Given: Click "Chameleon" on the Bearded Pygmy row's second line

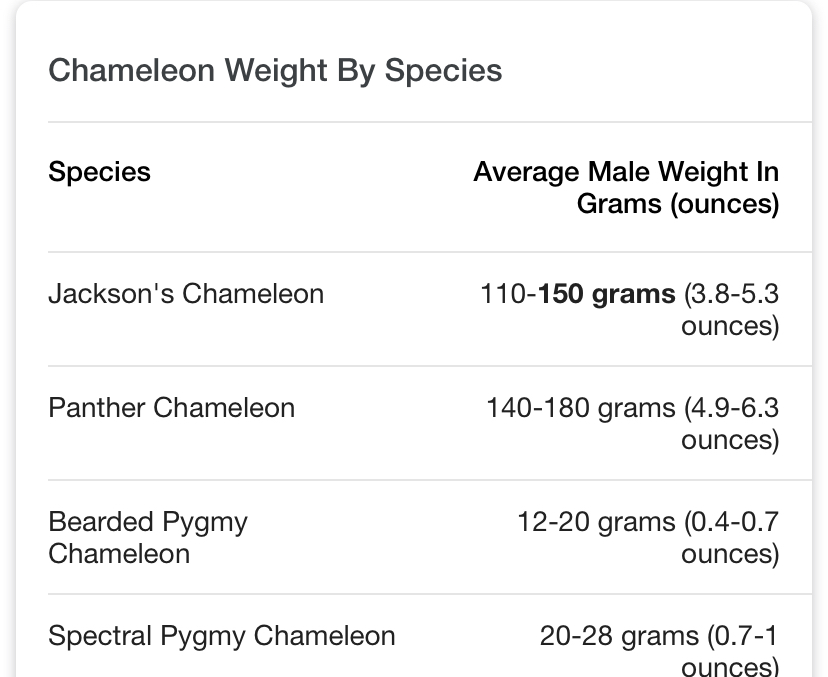Looking at the screenshot, I should click(119, 554).
